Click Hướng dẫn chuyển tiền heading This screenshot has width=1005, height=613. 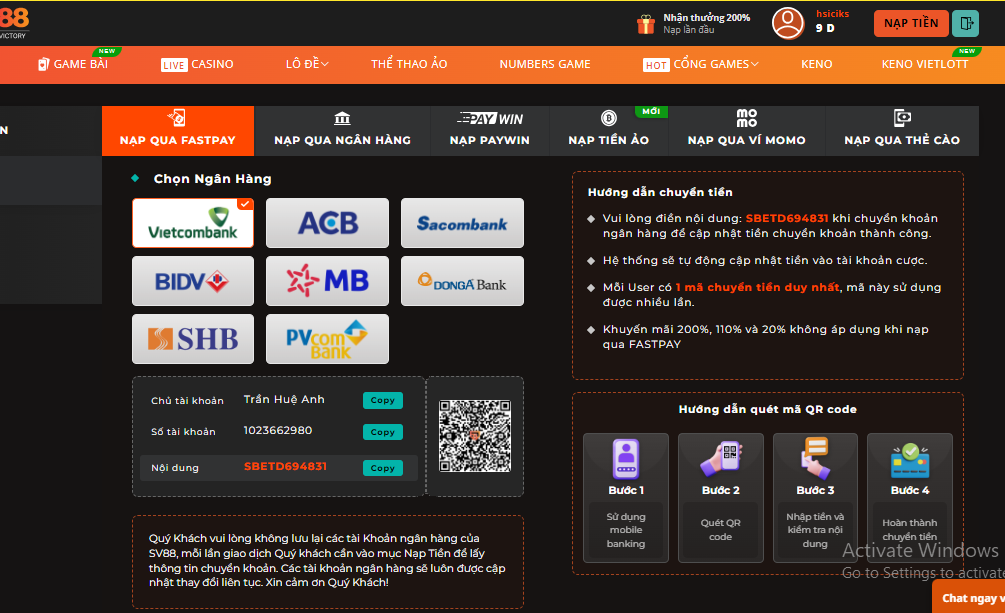(x=660, y=192)
